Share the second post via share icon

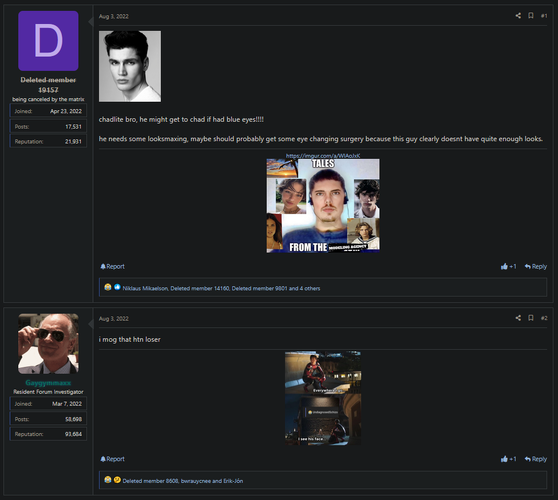click(x=518, y=318)
